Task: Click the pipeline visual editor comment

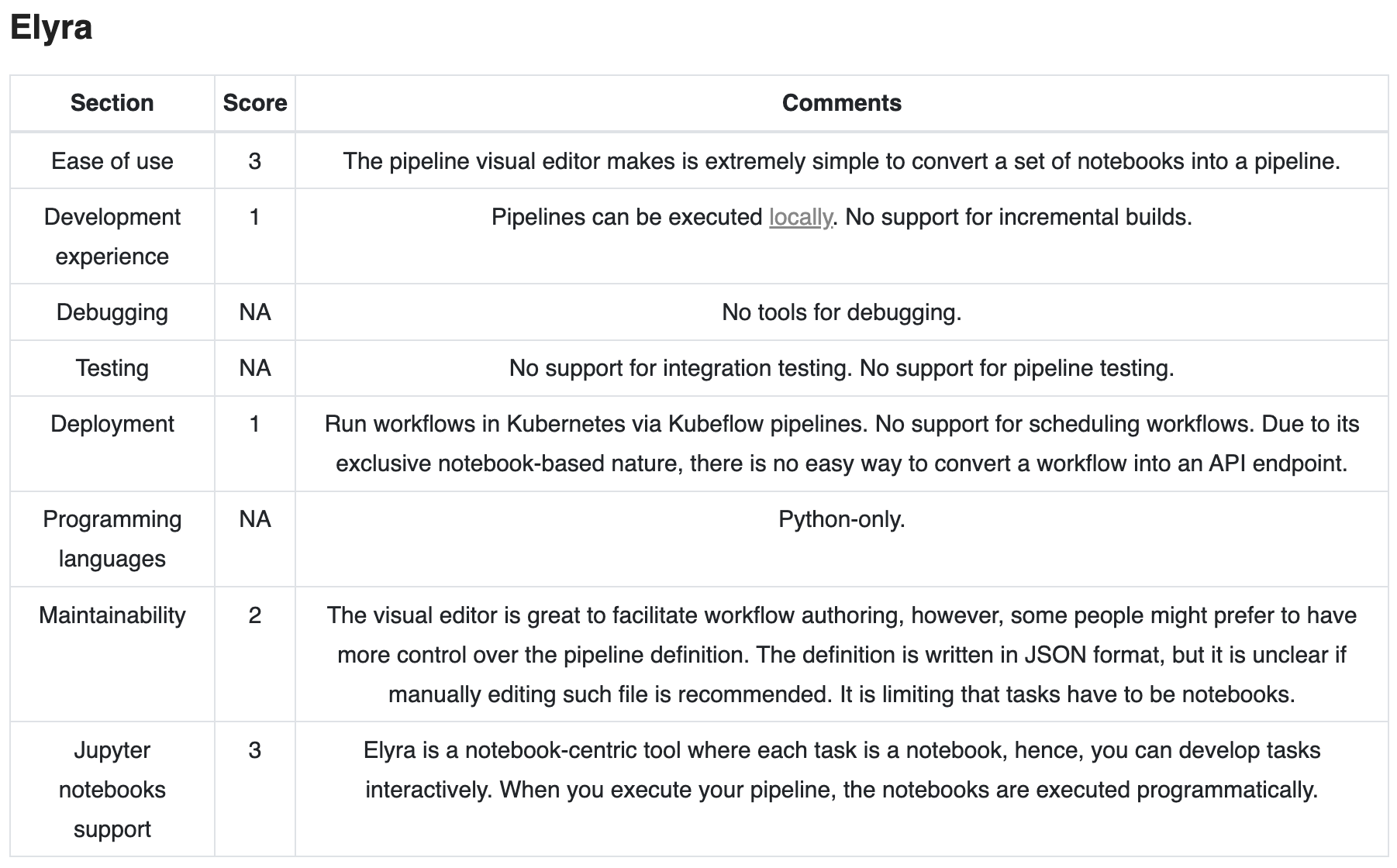Action: 841,161
